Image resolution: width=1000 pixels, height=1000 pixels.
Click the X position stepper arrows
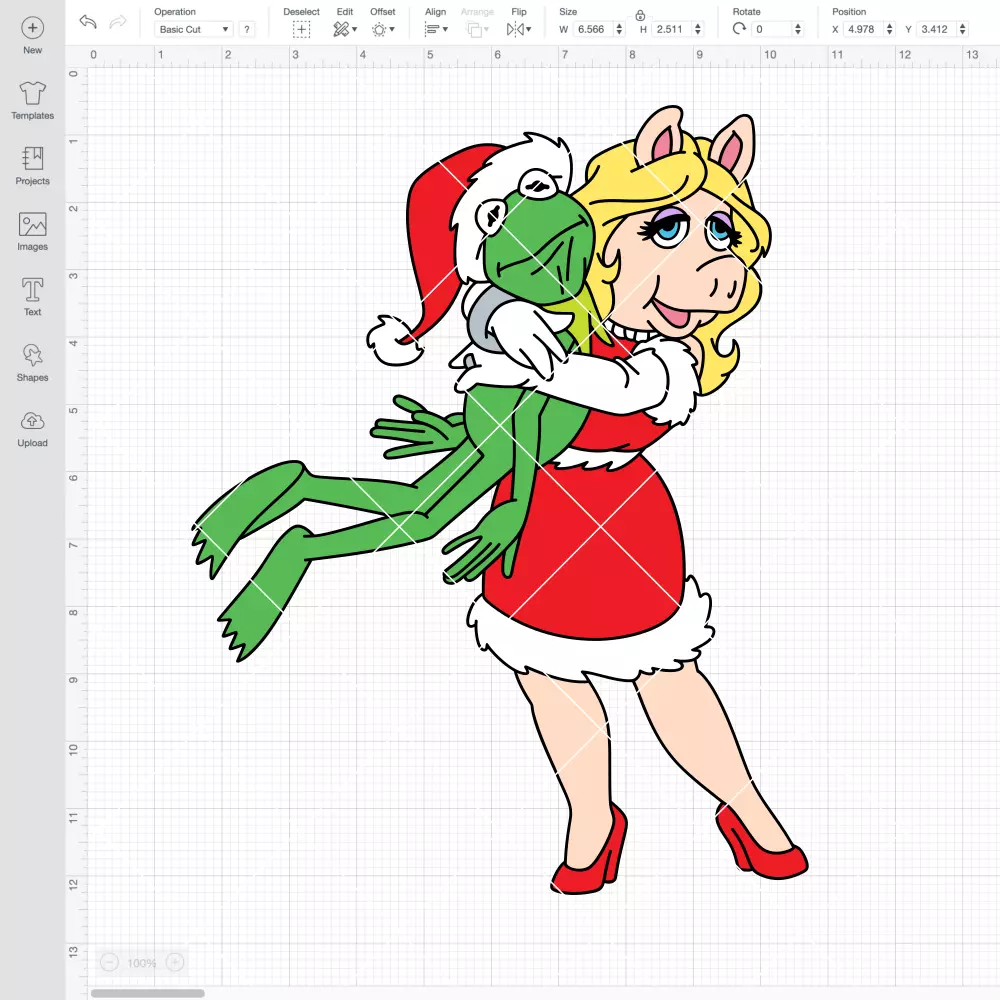tap(890, 29)
